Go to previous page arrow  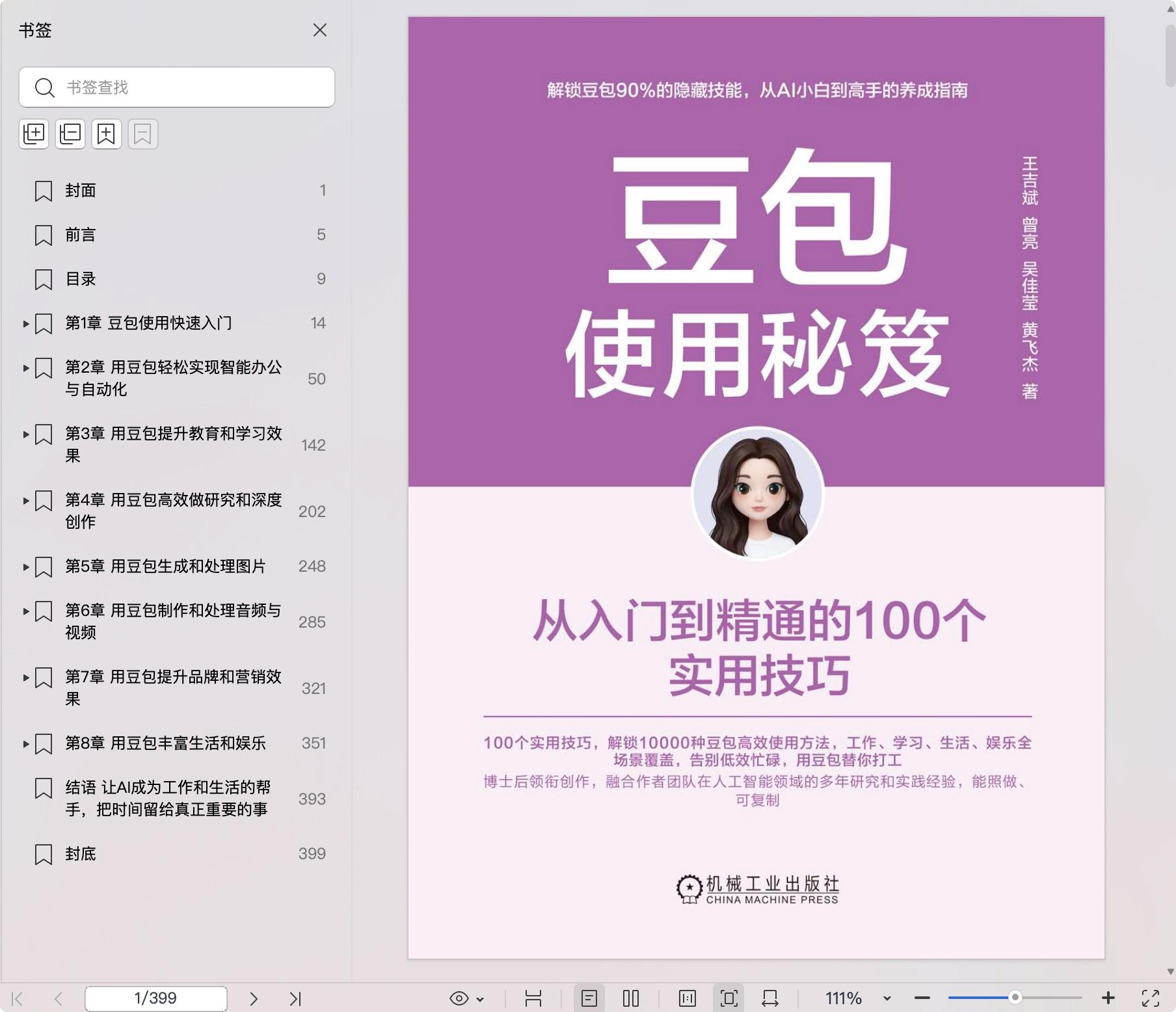point(59,998)
